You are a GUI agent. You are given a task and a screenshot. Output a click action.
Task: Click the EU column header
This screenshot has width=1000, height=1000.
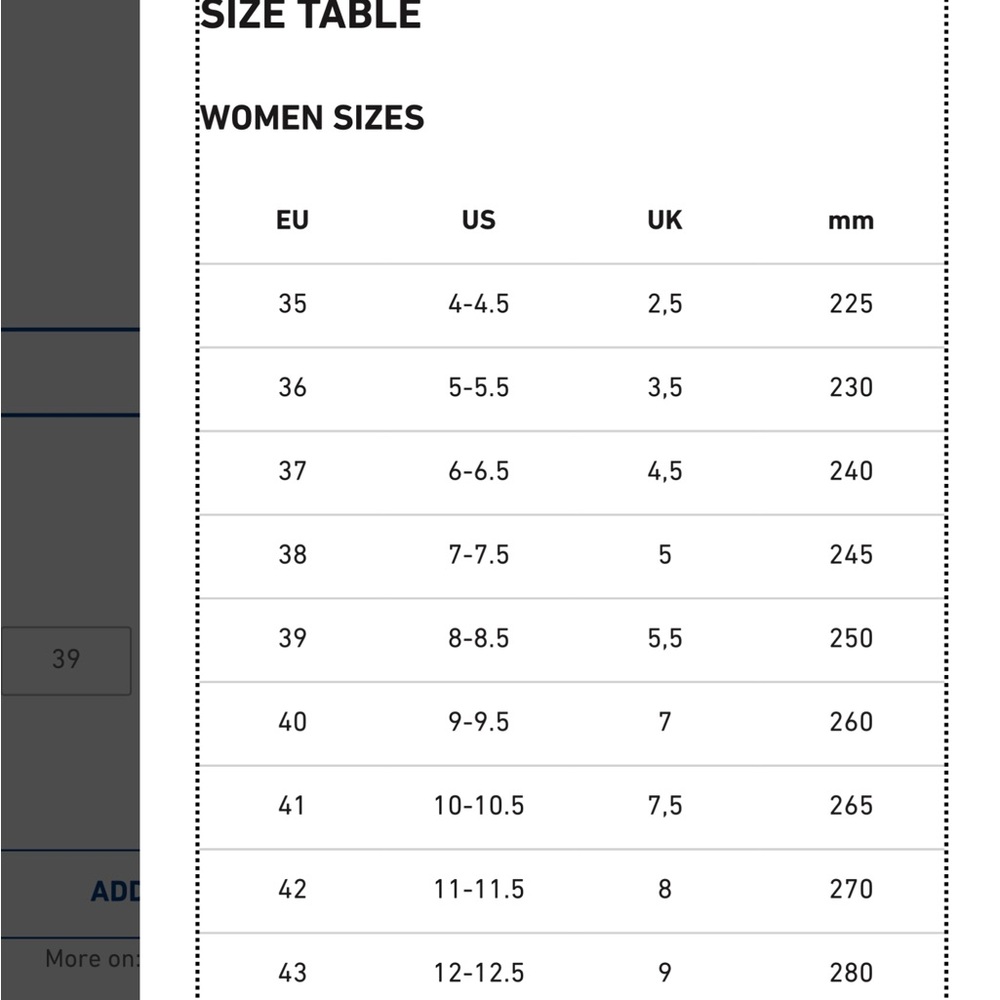pos(292,220)
